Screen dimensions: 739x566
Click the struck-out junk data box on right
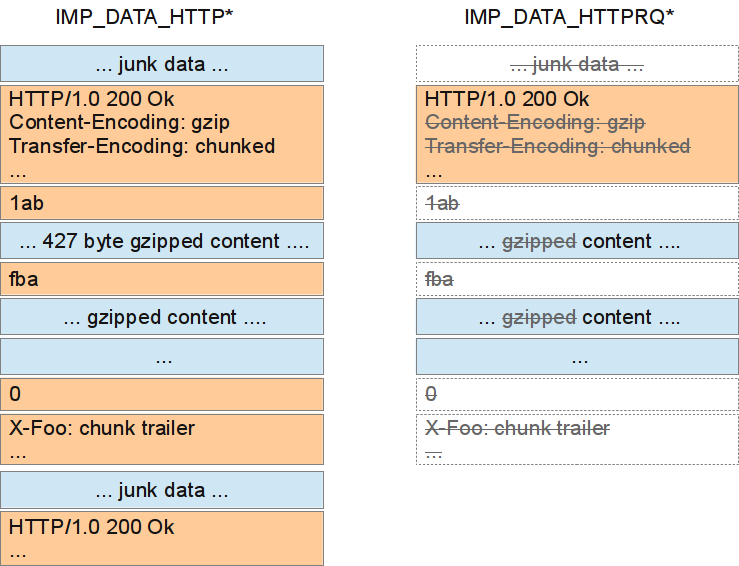click(x=577, y=64)
